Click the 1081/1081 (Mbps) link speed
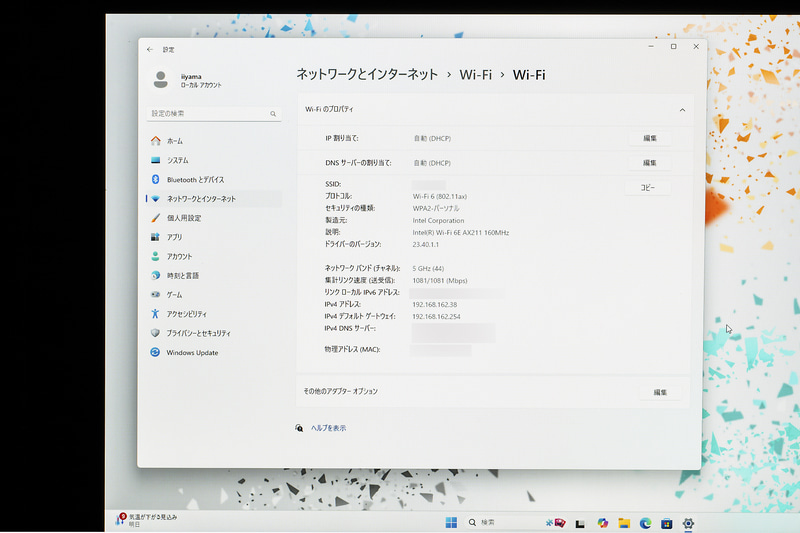Image resolution: width=800 pixels, height=533 pixels. pyautogui.click(x=440, y=281)
